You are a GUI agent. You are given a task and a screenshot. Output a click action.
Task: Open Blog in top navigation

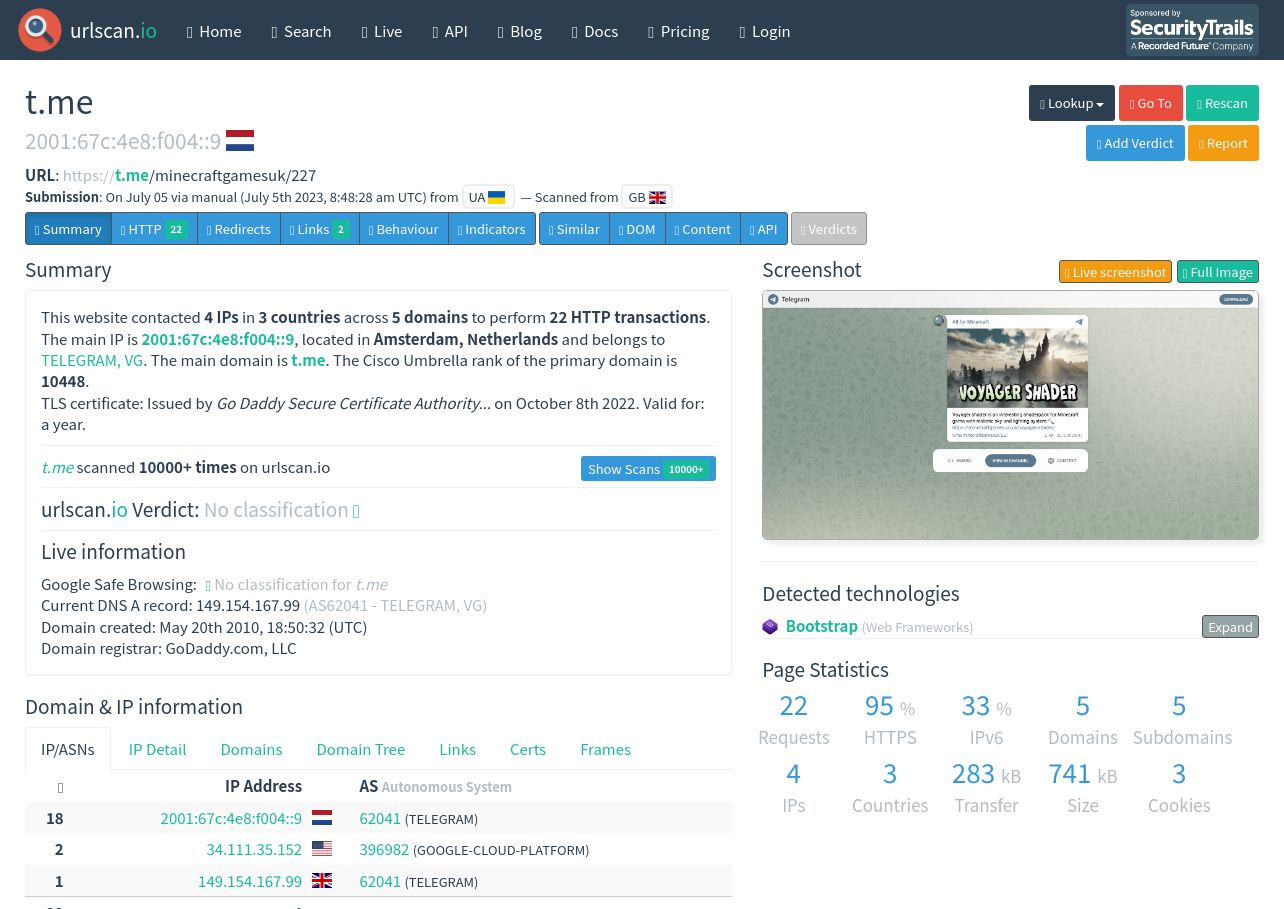click(x=520, y=31)
